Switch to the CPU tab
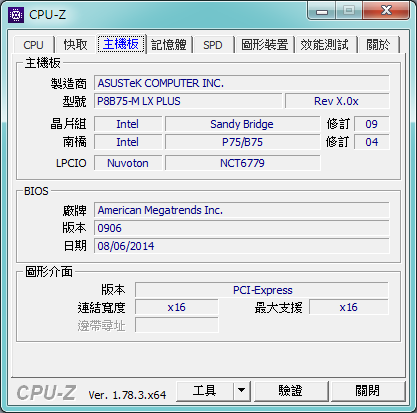The image size is (417, 413). point(33,44)
